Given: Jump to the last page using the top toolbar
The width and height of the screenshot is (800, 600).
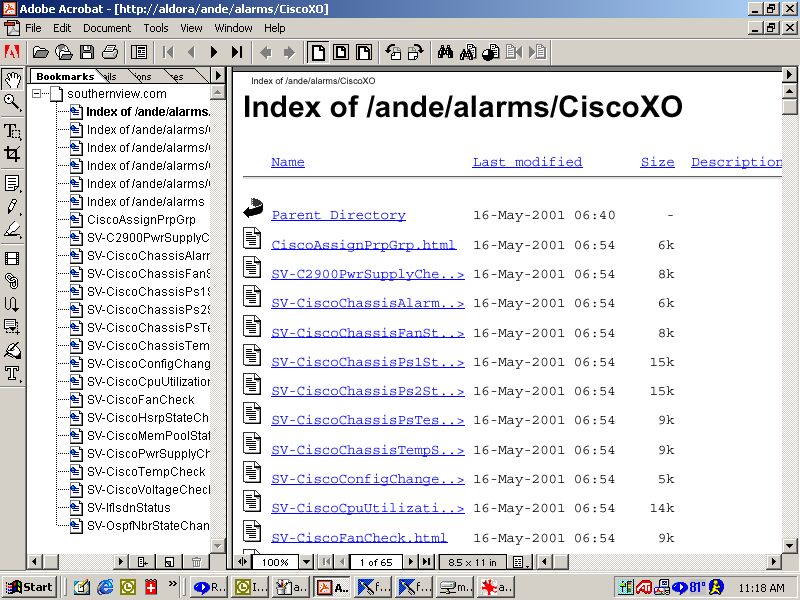Looking at the screenshot, I should click(237, 52).
